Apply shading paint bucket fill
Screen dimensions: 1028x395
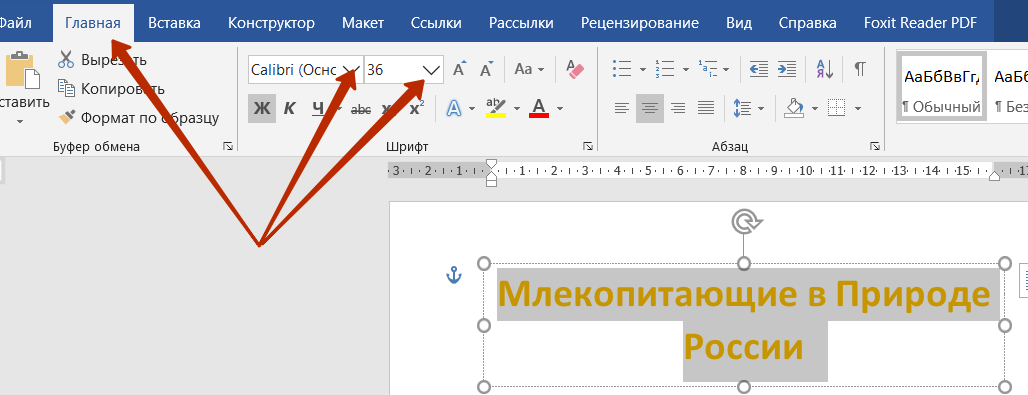(793, 108)
